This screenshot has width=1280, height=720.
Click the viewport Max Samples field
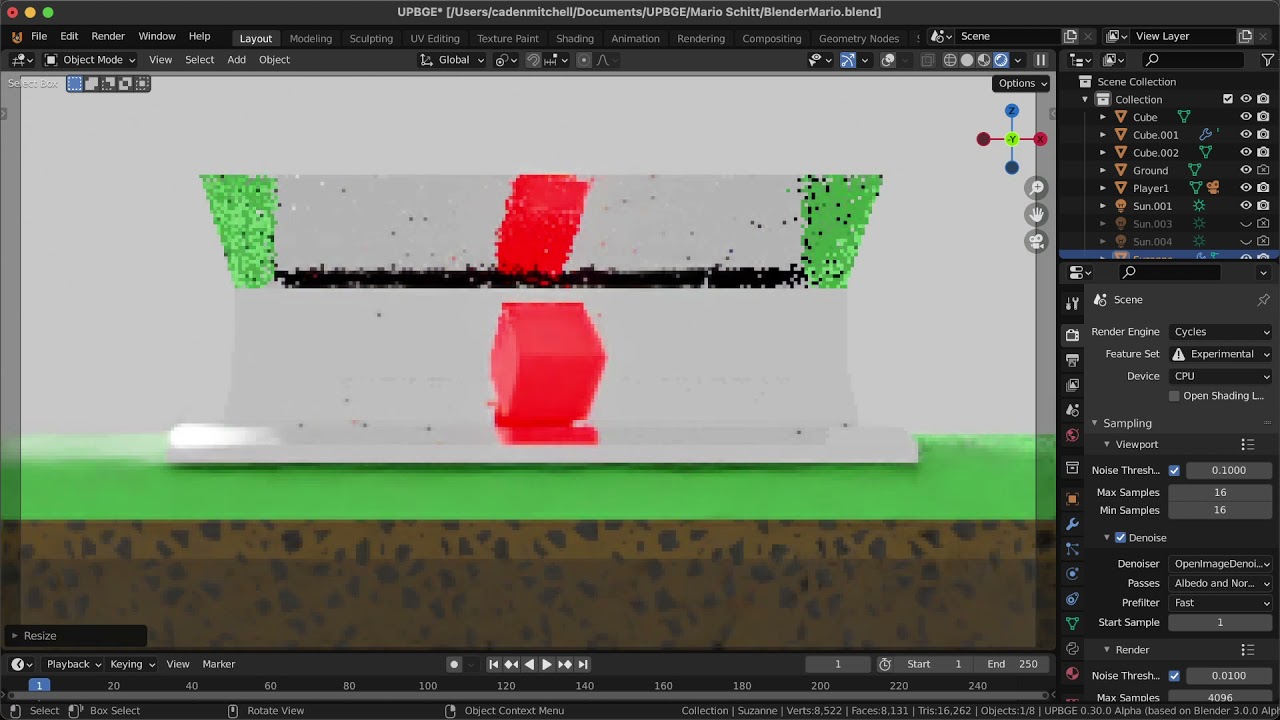click(1221, 492)
